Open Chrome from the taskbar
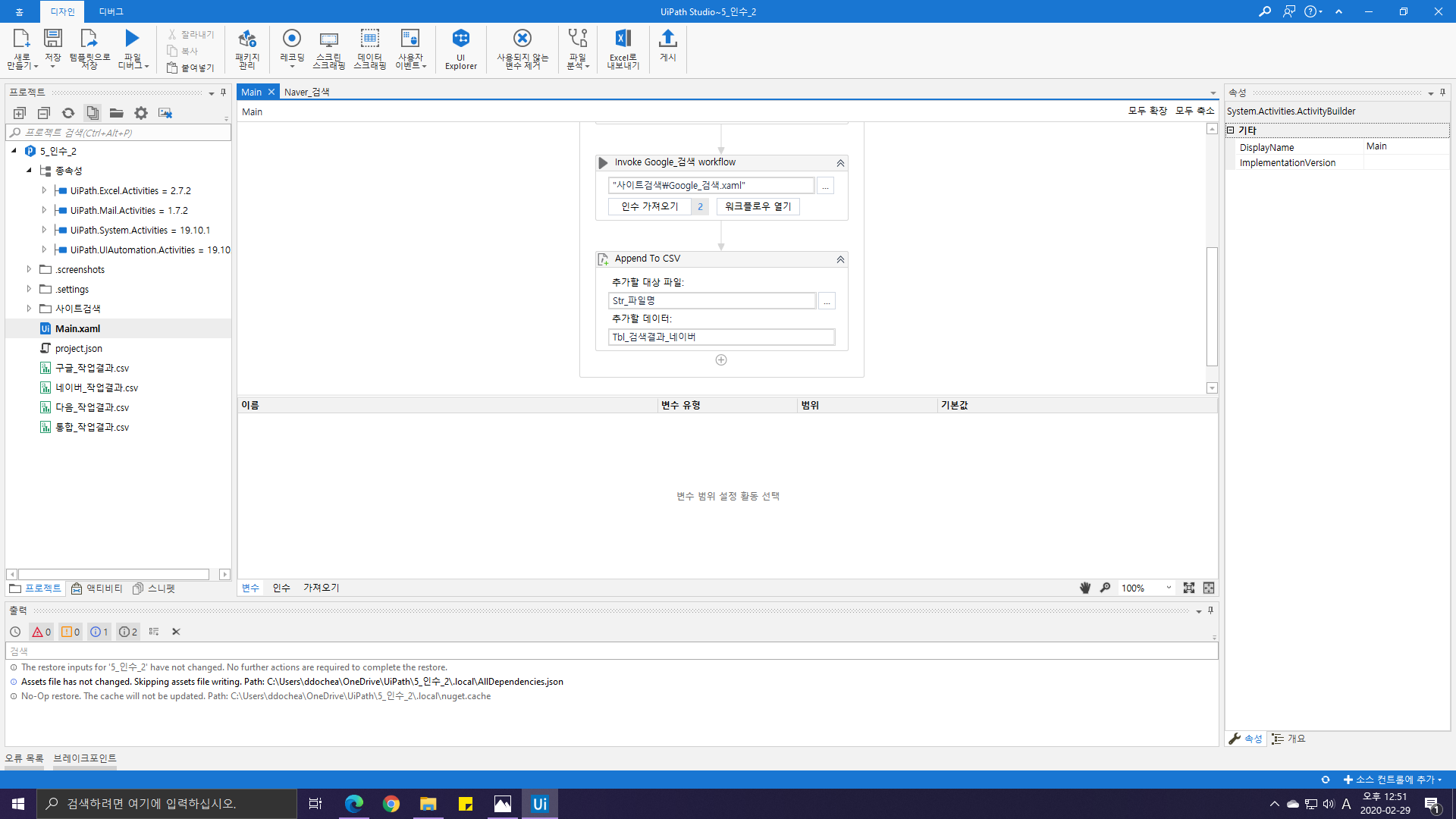1456x819 pixels. point(391,804)
